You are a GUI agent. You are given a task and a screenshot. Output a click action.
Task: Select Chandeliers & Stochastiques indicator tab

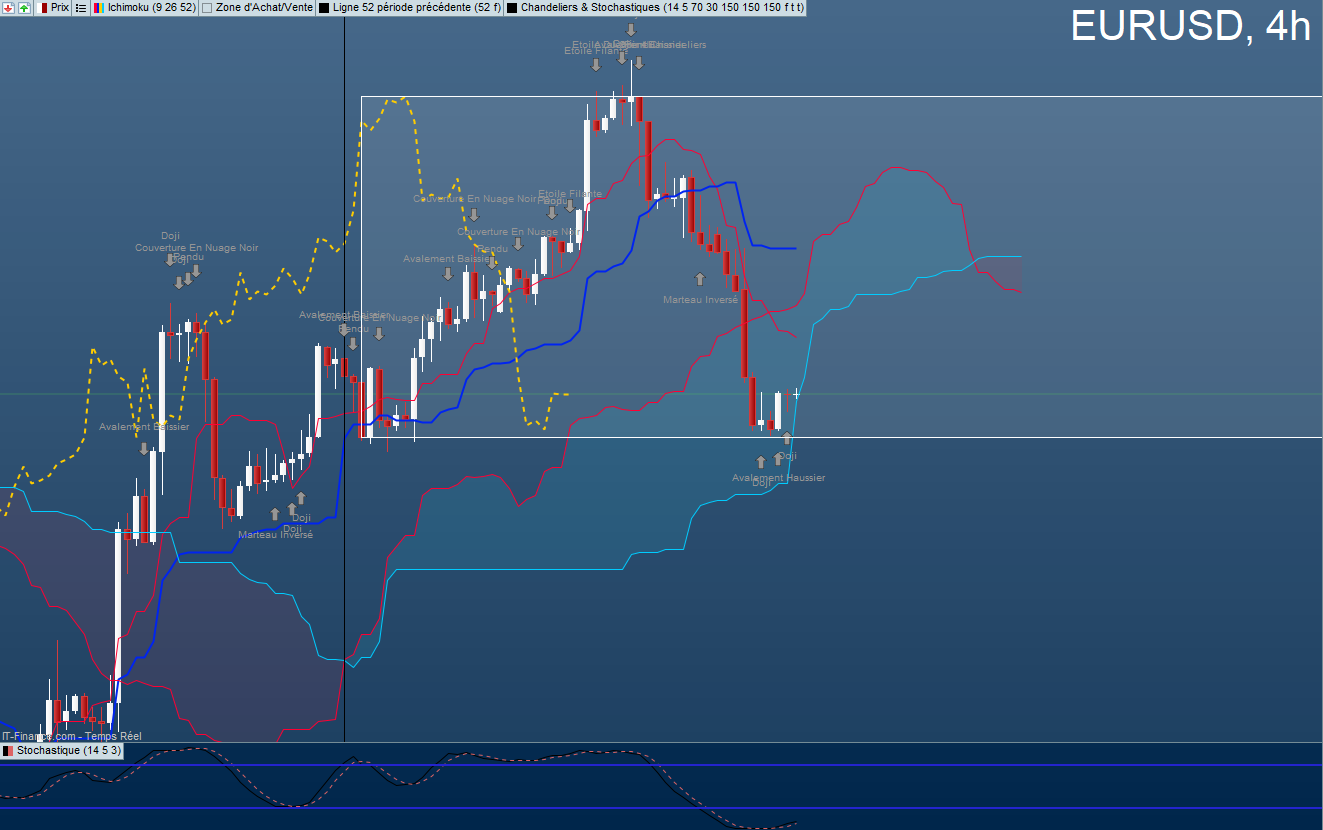[661, 7]
